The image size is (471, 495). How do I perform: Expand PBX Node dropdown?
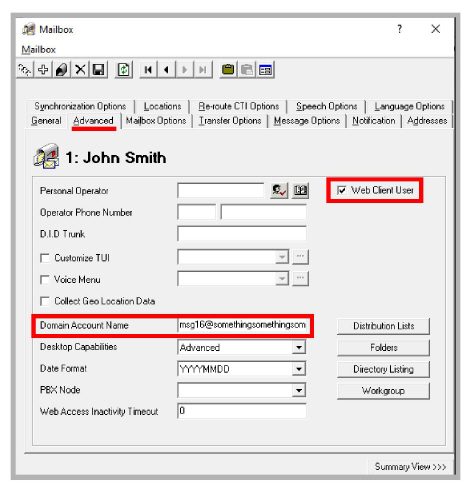[x=299, y=390]
